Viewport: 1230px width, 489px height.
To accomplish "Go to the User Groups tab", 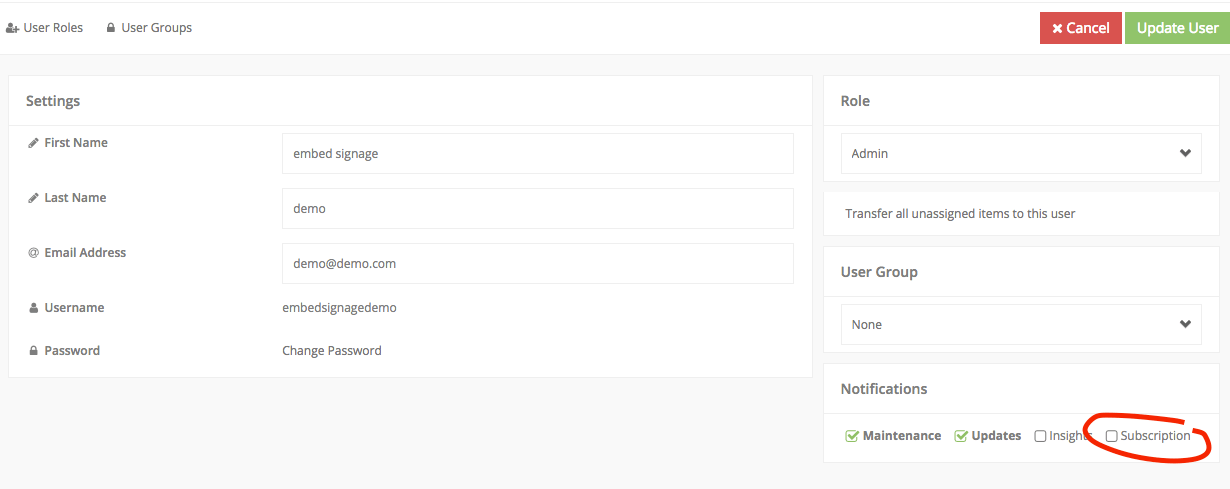I will coord(156,28).
